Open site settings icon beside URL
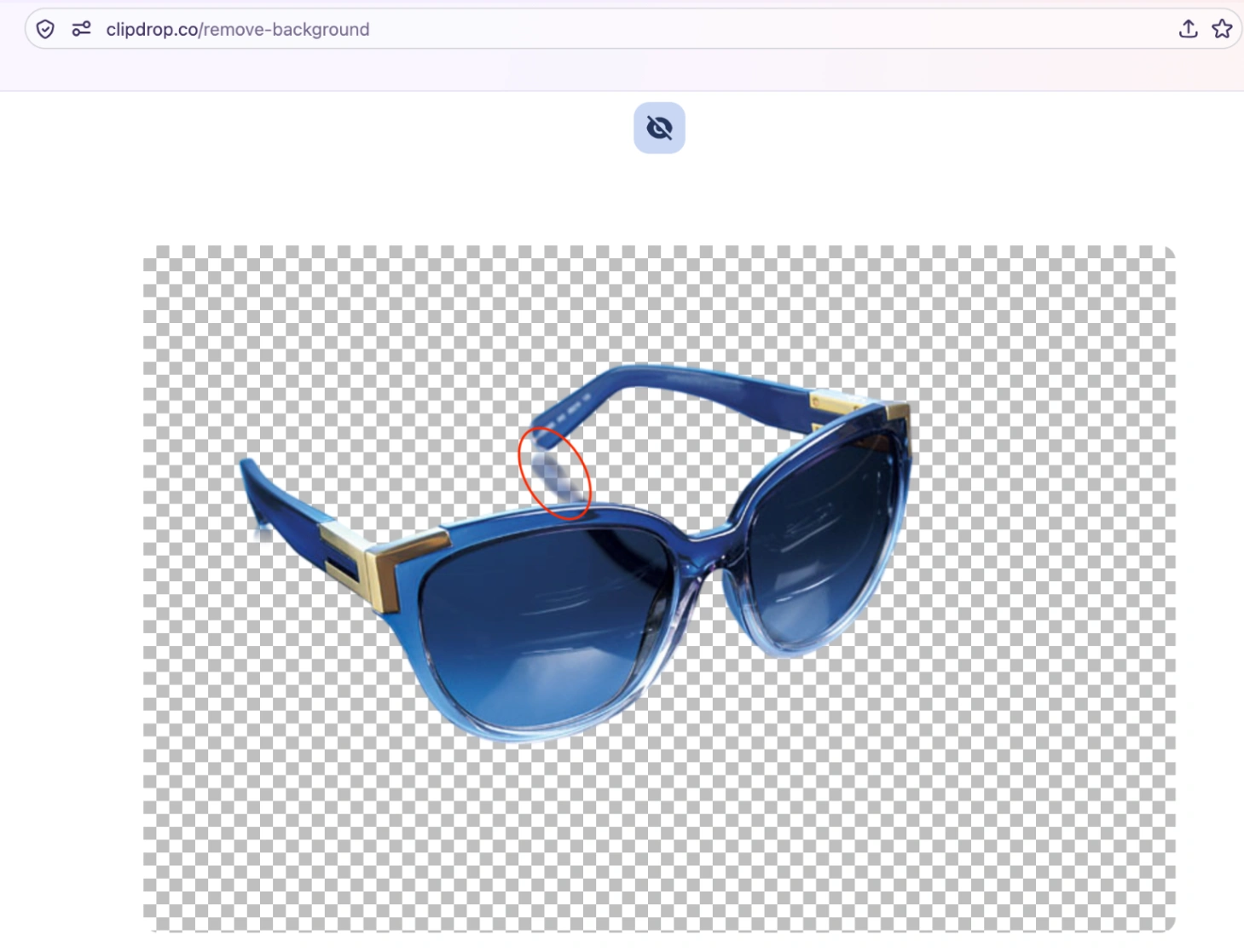The image size is (1244, 952). [81, 30]
